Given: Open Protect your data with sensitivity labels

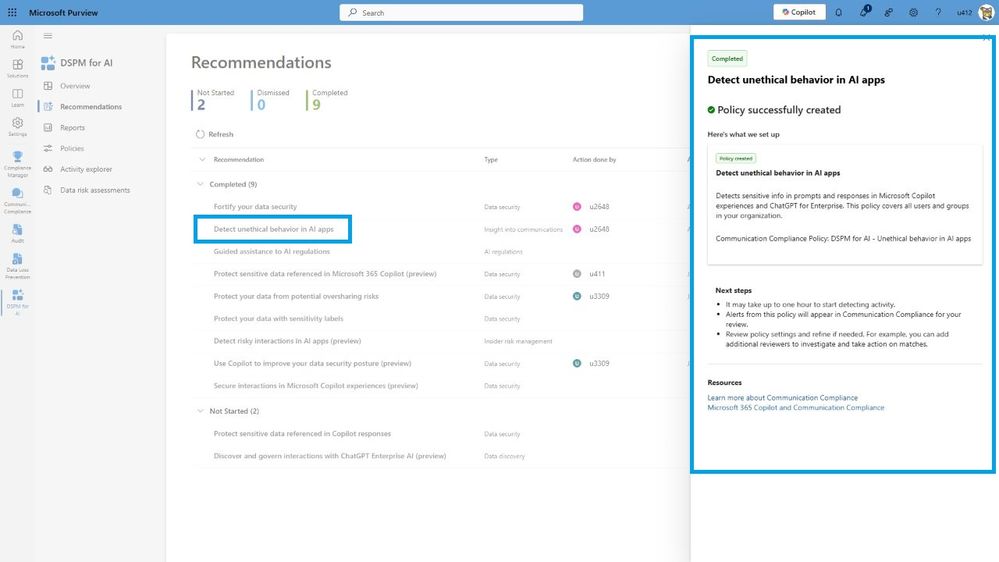Looking at the screenshot, I should [x=278, y=319].
